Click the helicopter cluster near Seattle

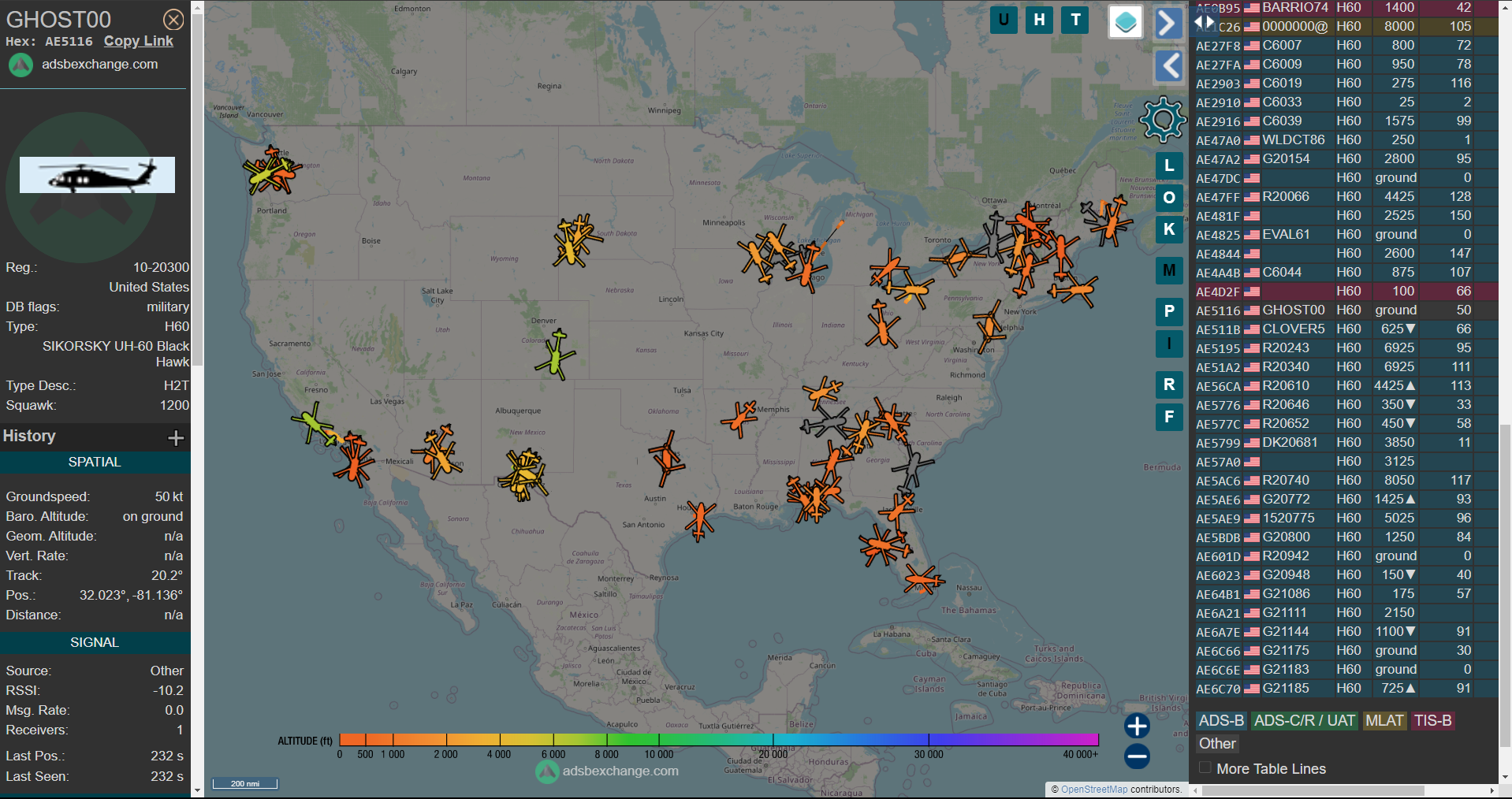point(272,171)
